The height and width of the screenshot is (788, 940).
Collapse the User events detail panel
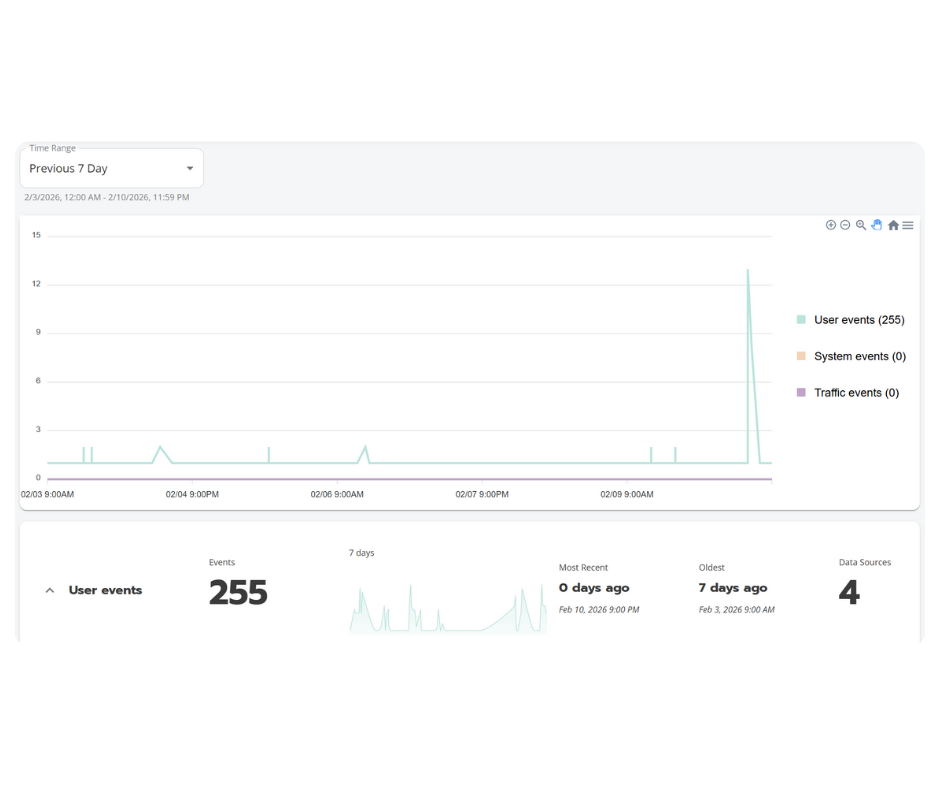[x=50, y=590]
